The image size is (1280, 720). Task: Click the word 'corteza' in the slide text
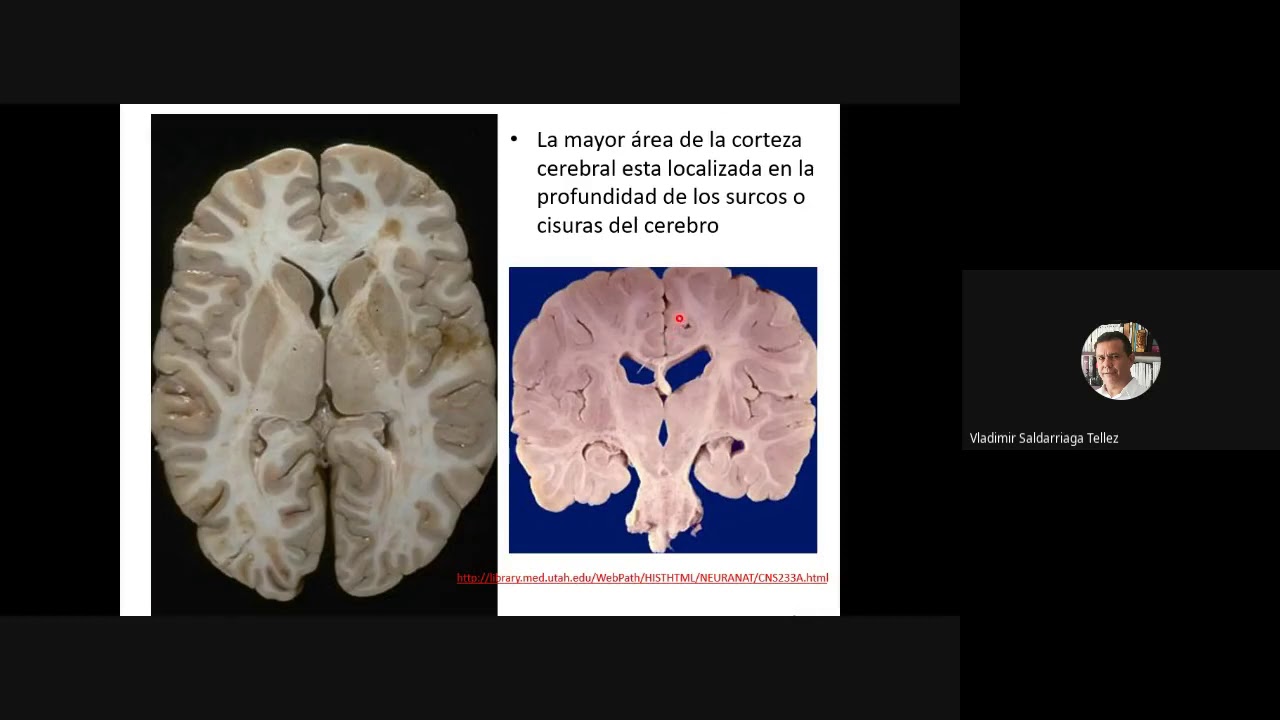point(766,140)
